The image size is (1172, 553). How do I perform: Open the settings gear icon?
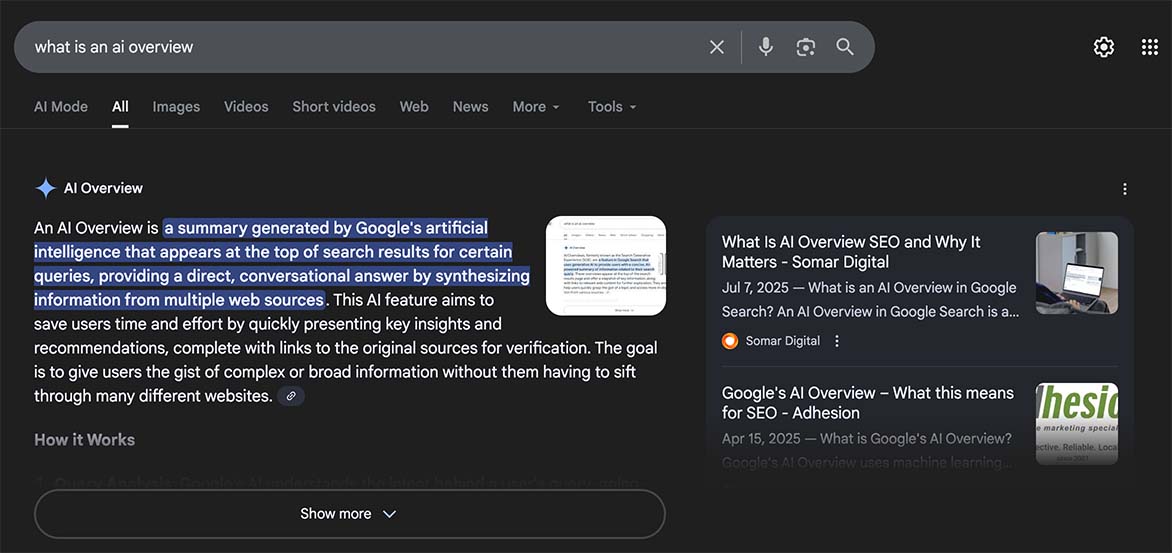tap(1103, 47)
